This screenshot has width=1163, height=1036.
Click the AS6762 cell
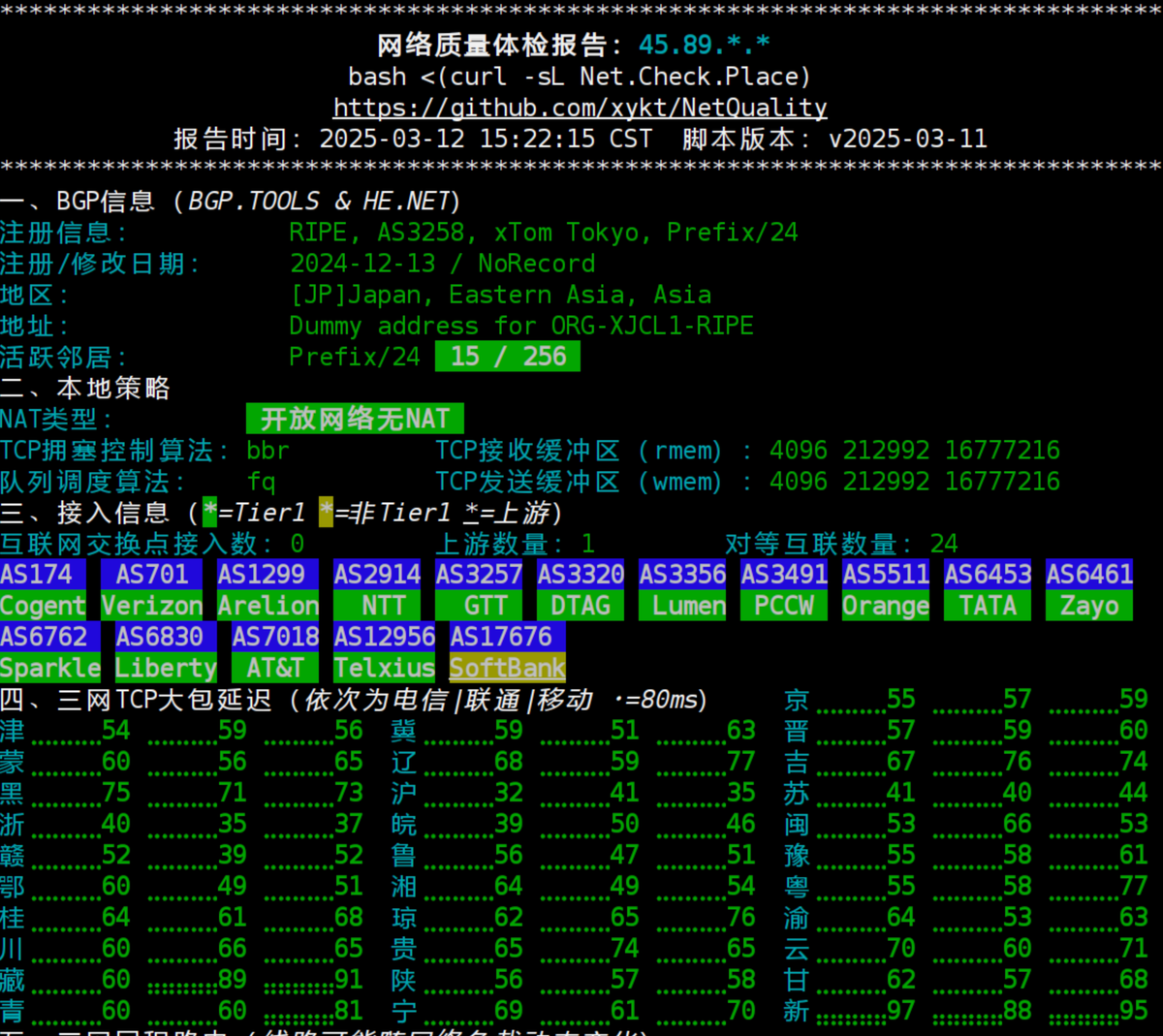point(50,637)
